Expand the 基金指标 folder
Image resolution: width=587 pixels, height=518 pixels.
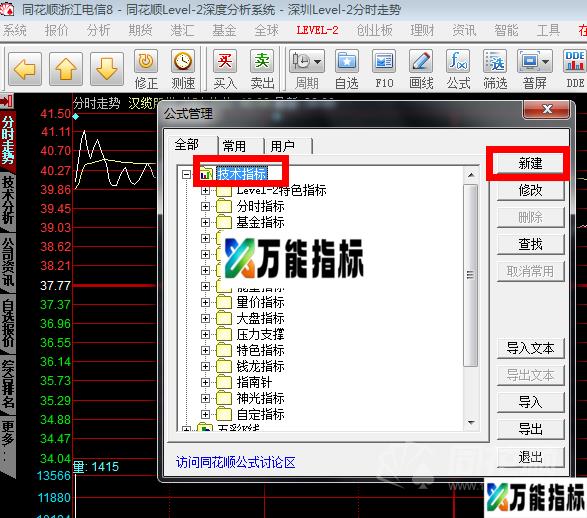(x=205, y=222)
